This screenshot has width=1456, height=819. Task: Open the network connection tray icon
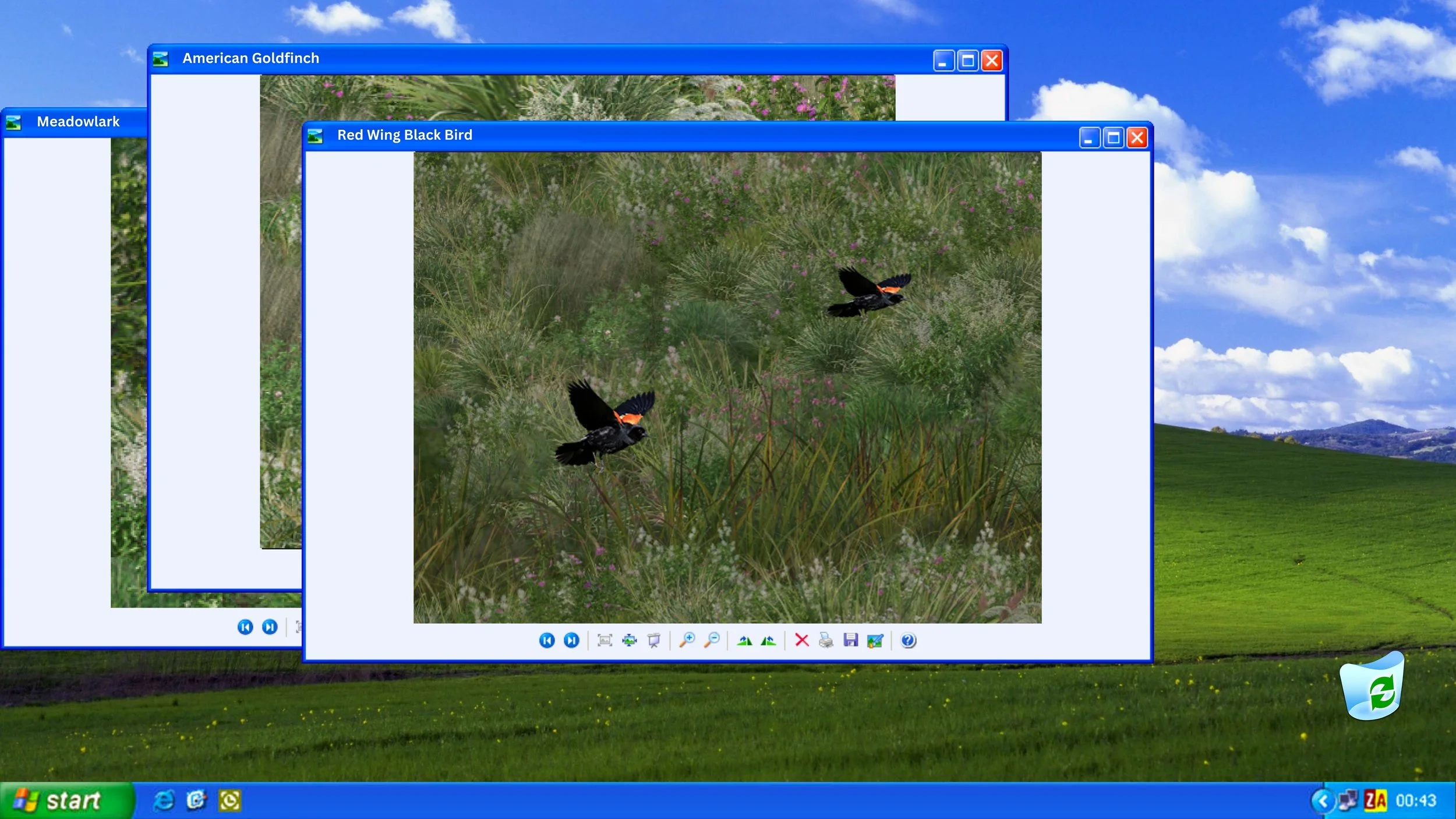pyautogui.click(x=1348, y=800)
